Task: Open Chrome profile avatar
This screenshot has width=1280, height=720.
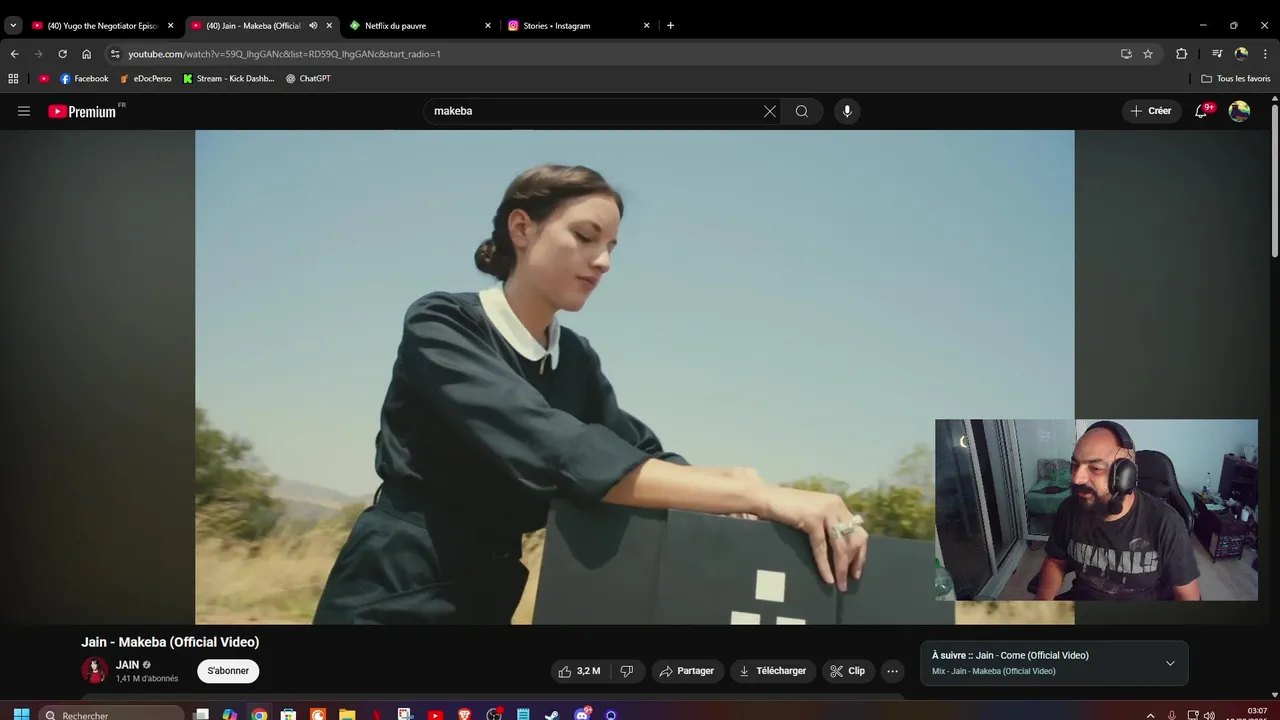Action: (1241, 54)
